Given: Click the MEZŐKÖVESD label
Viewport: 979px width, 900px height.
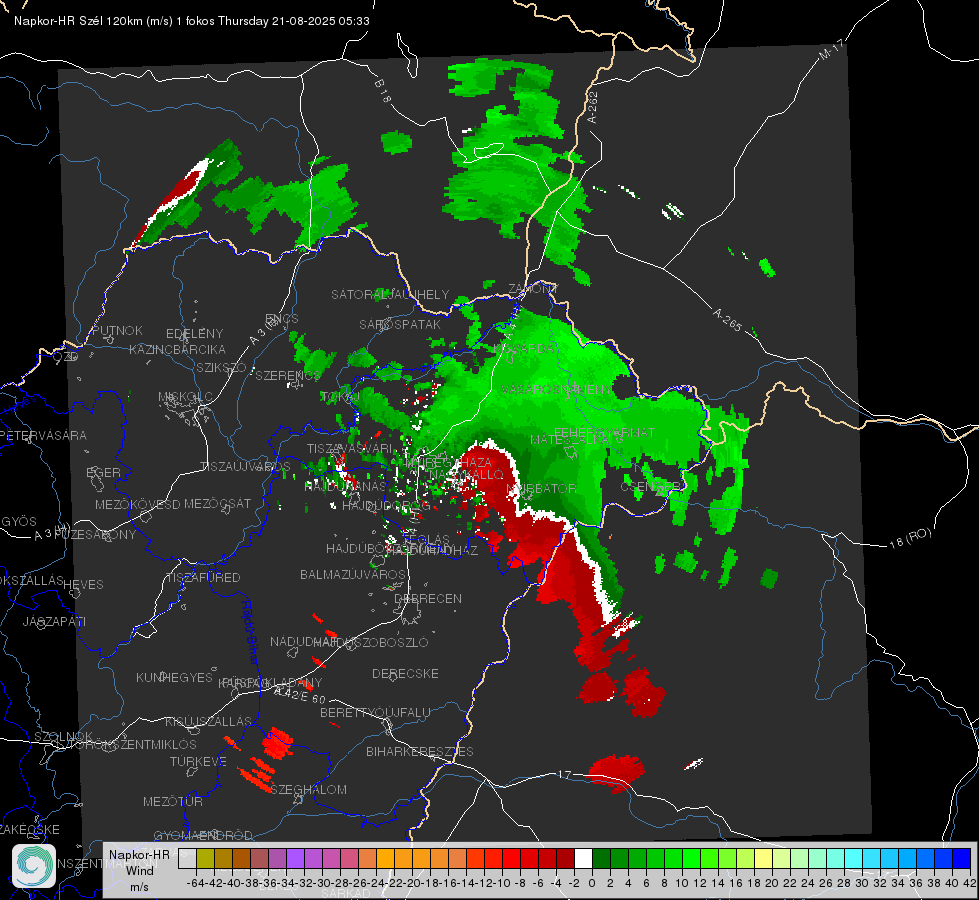Looking at the screenshot, I should tap(137, 504).
